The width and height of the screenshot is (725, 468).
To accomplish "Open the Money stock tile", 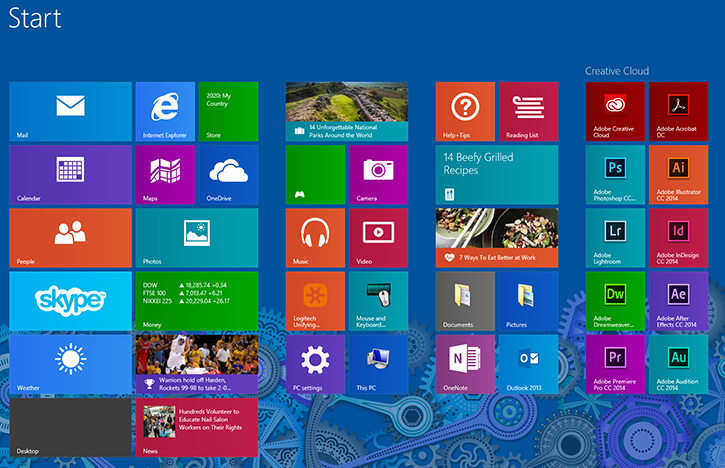I will coord(197,301).
